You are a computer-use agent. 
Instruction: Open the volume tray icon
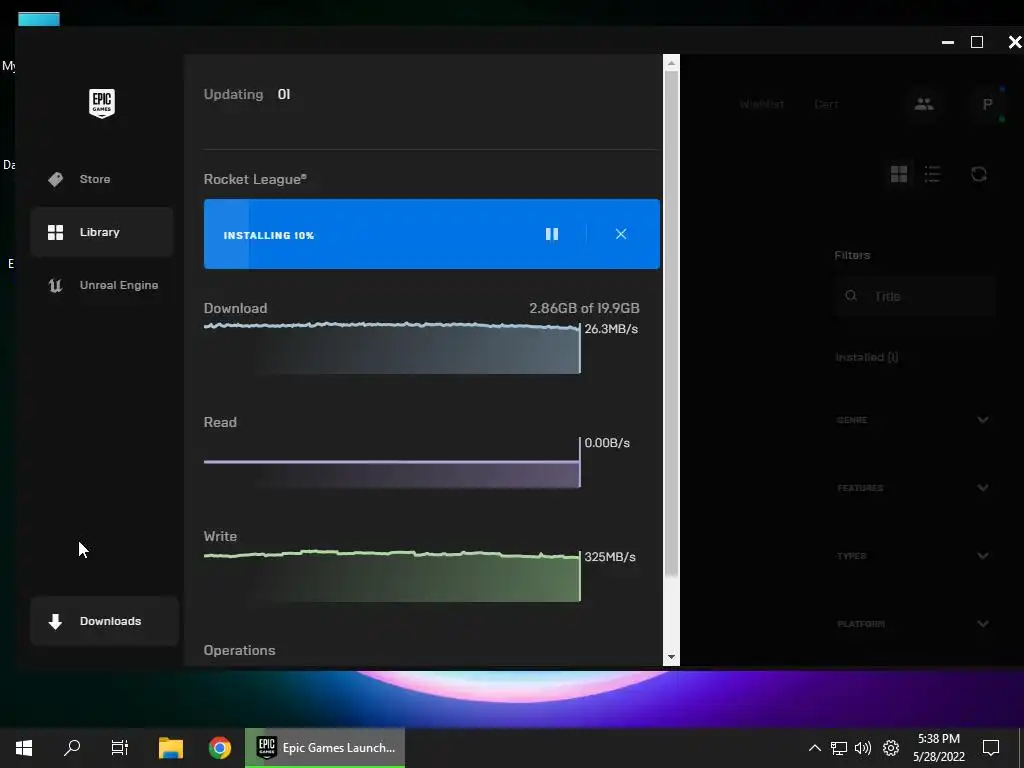[863, 748]
